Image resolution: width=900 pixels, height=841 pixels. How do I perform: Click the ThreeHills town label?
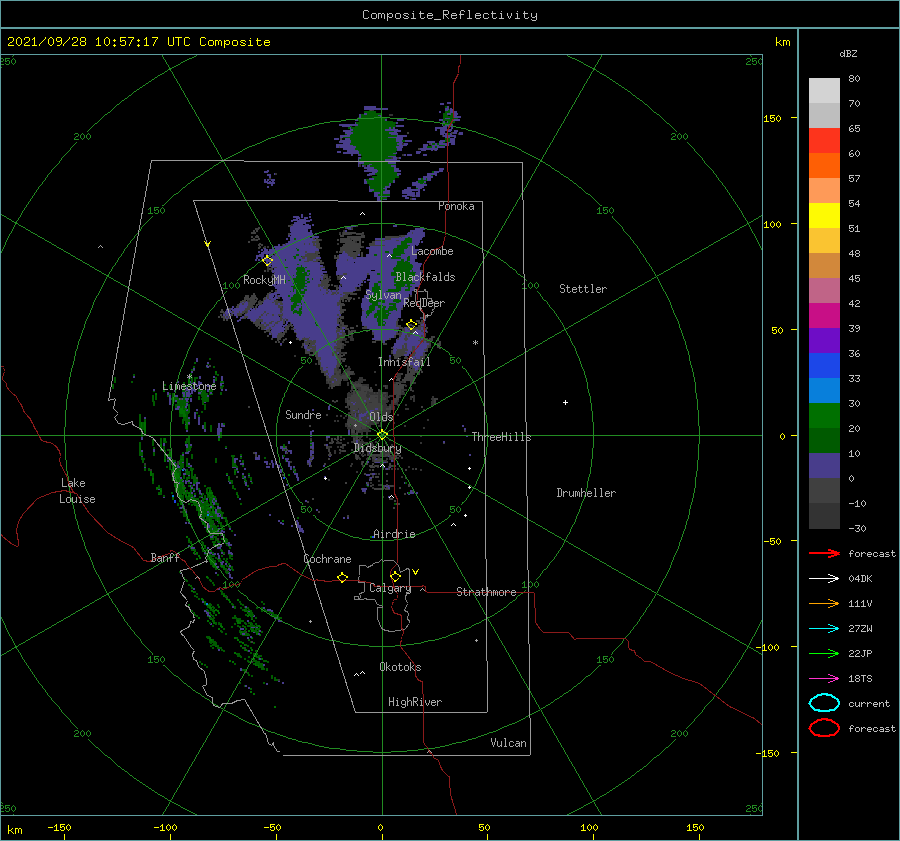click(x=501, y=437)
